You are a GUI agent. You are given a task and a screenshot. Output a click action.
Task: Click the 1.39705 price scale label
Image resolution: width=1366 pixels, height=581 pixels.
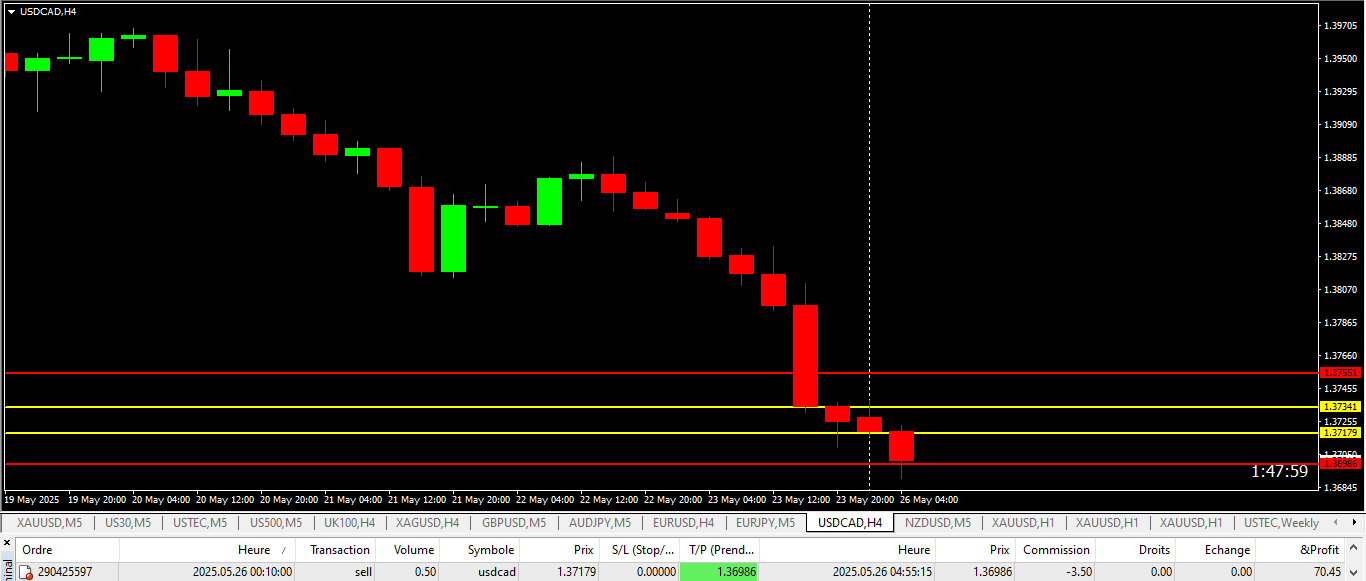point(1340,26)
